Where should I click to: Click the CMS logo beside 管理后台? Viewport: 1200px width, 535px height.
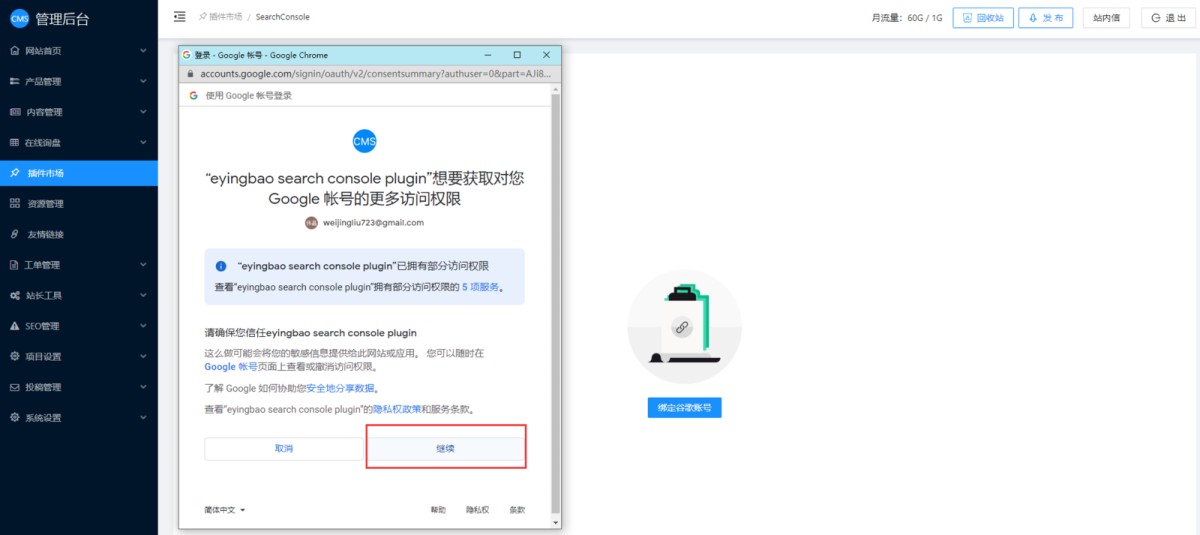20,17
